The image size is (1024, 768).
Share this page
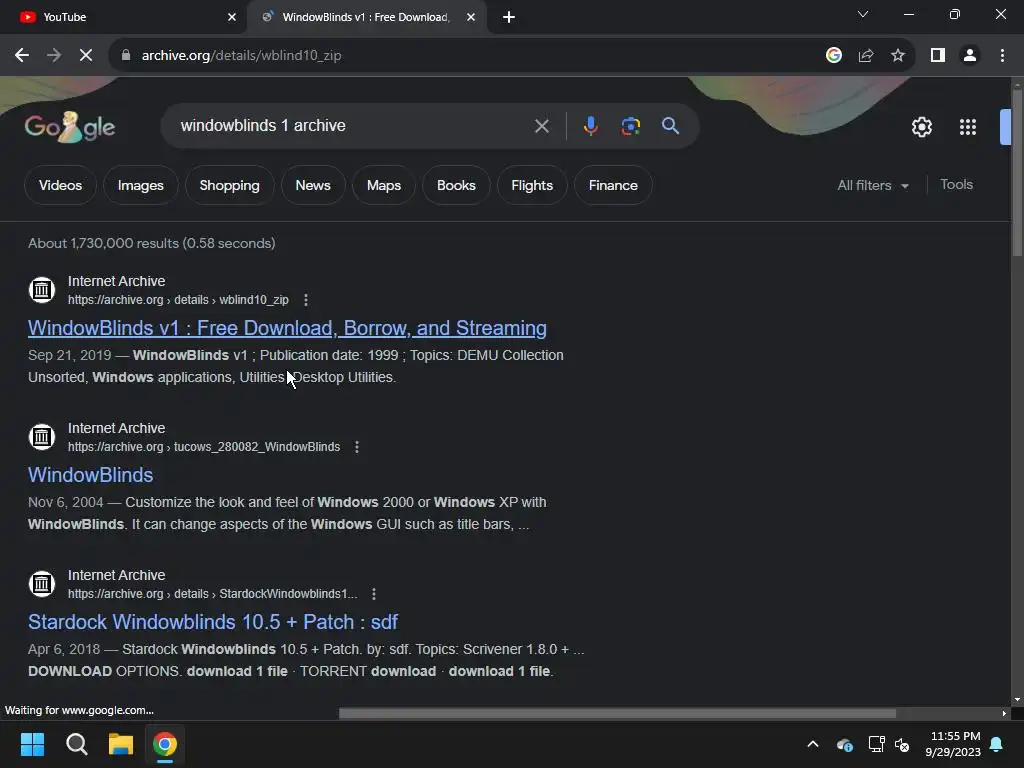pyautogui.click(x=866, y=56)
